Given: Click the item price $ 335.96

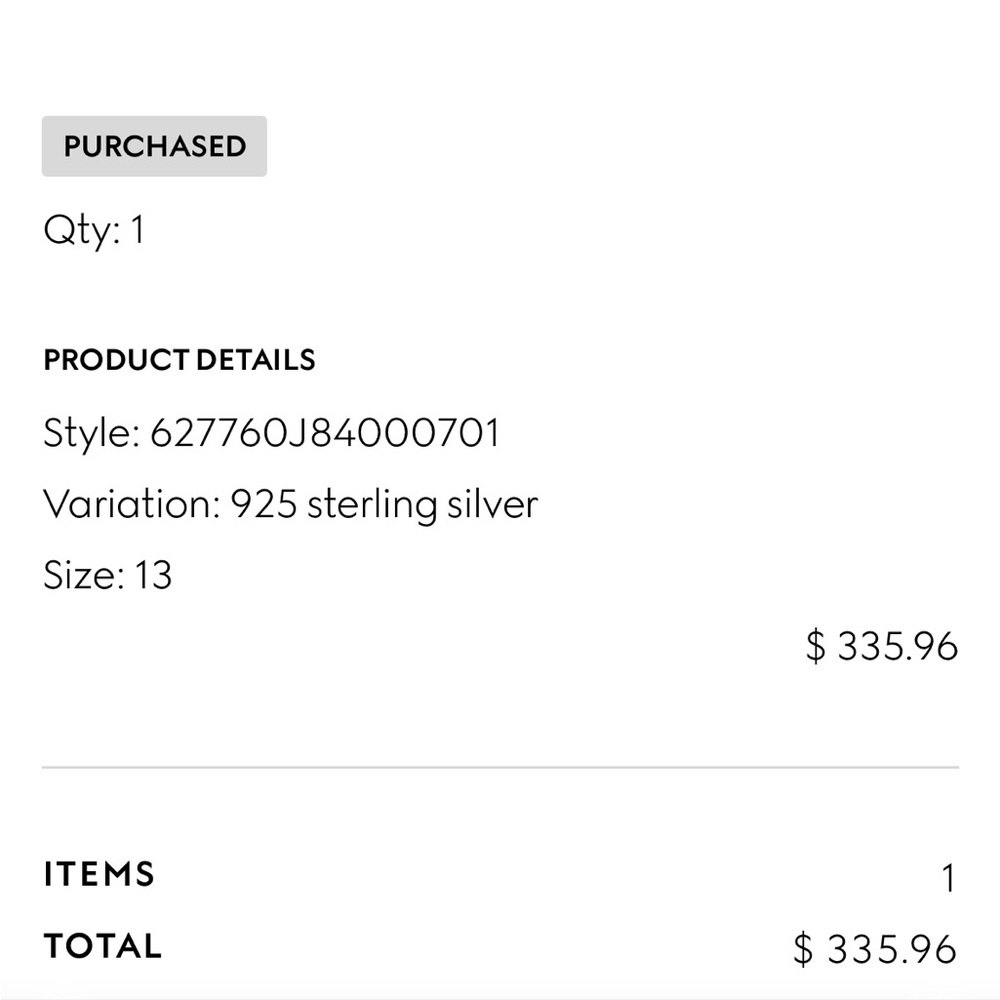Looking at the screenshot, I should 882,646.
